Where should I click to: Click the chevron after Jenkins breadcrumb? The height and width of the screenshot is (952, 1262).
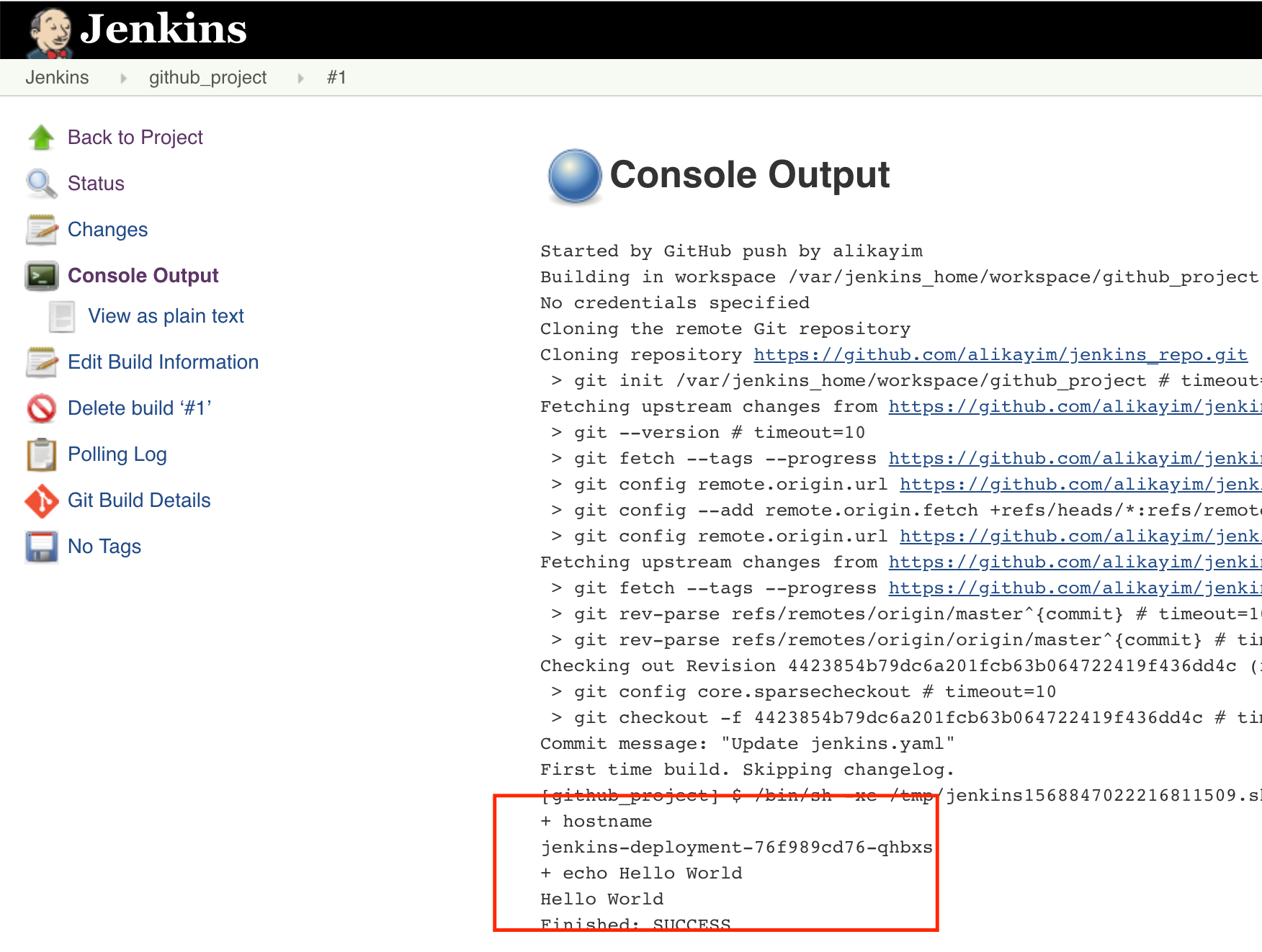tap(124, 77)
